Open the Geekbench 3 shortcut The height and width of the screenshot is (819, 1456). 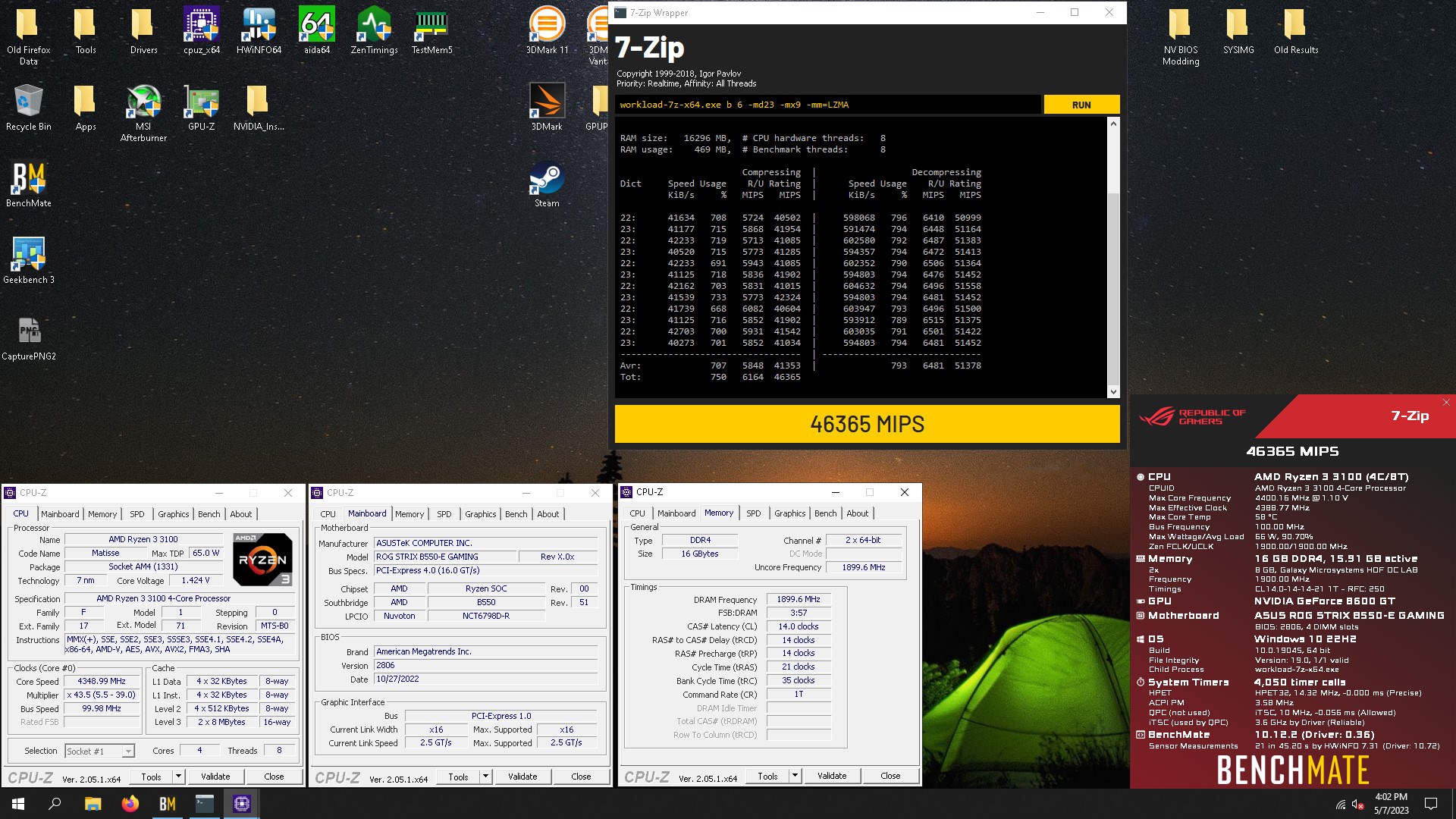(x=28, y=260)
